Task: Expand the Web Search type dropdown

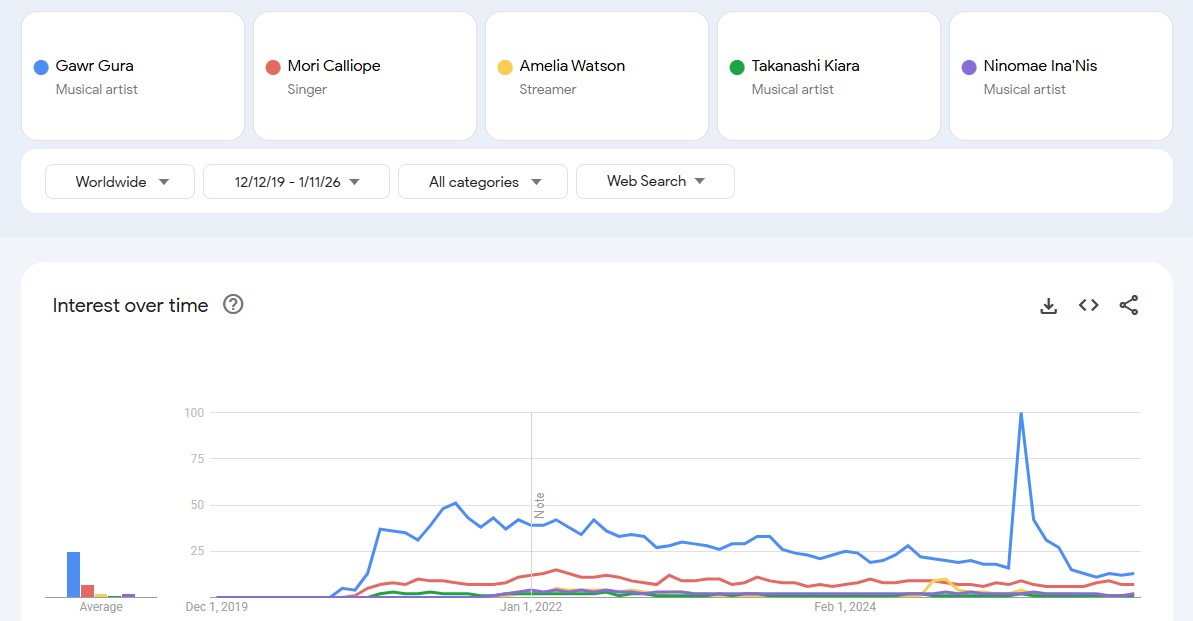Action: point(655,181)
